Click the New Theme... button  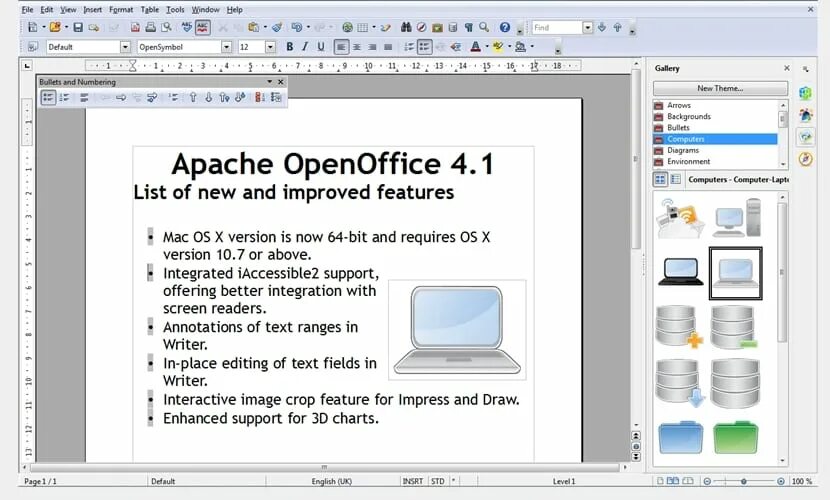(720, 88)
